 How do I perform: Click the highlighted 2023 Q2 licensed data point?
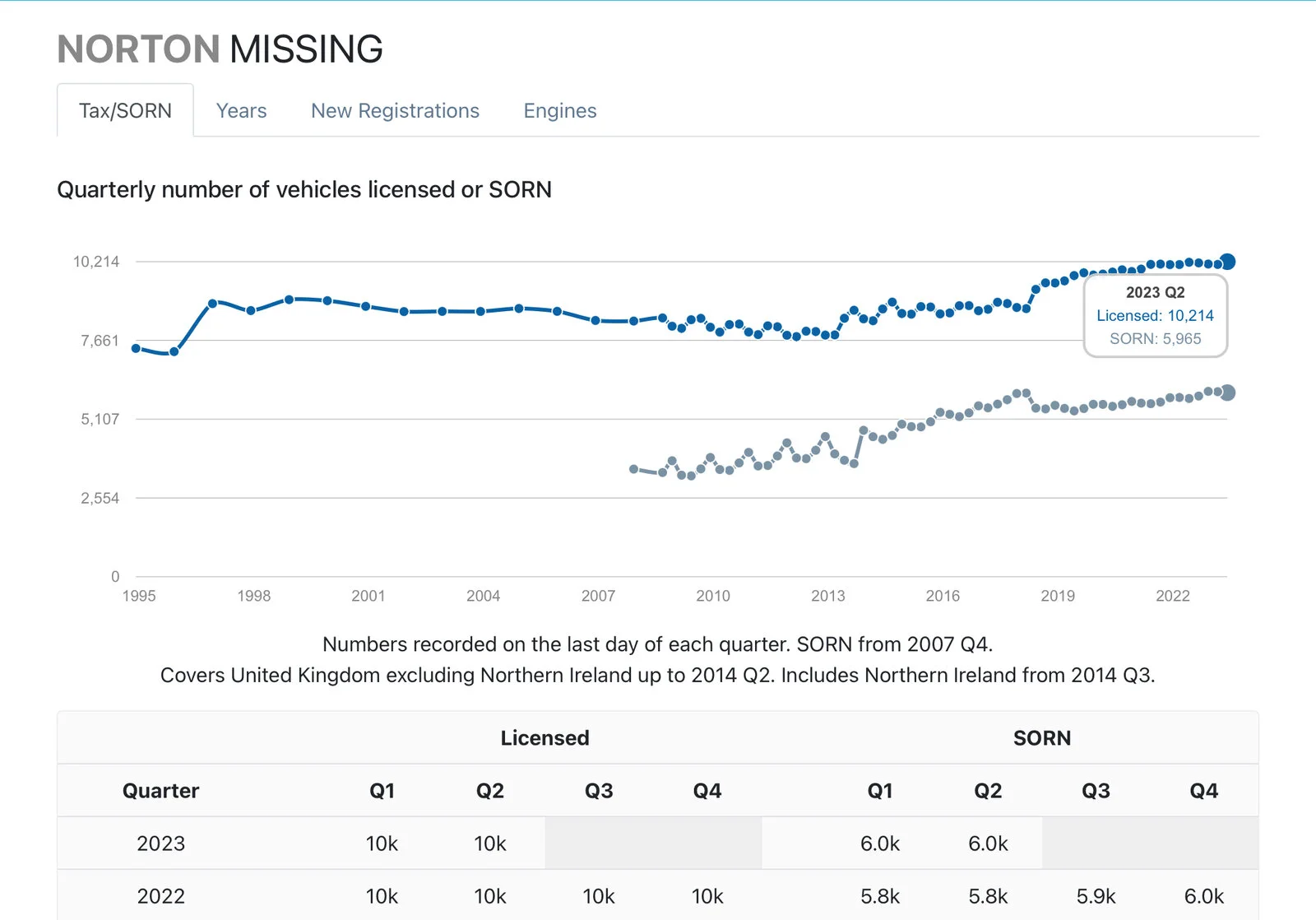click(x=1227, y=262)
